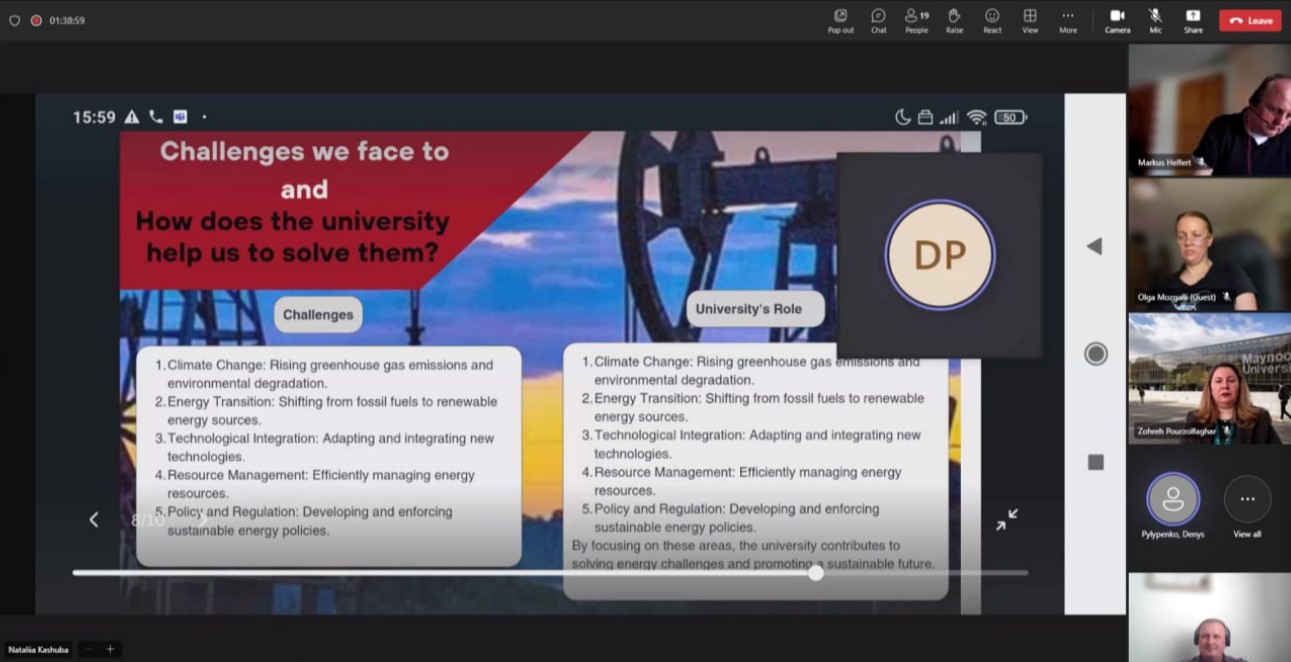Share your screen with Share button

click(1193, 20)
